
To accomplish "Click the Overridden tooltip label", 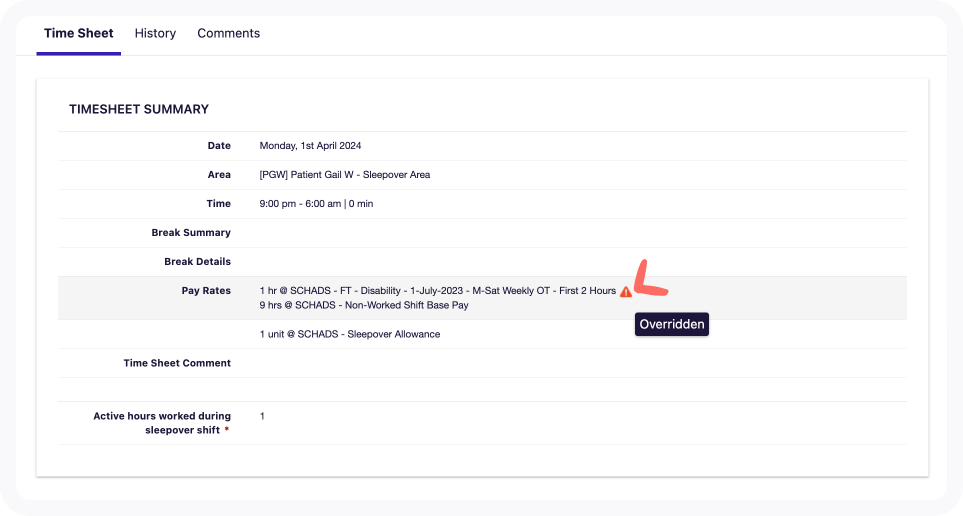I will pyautogui.click(x=672, y=324).
